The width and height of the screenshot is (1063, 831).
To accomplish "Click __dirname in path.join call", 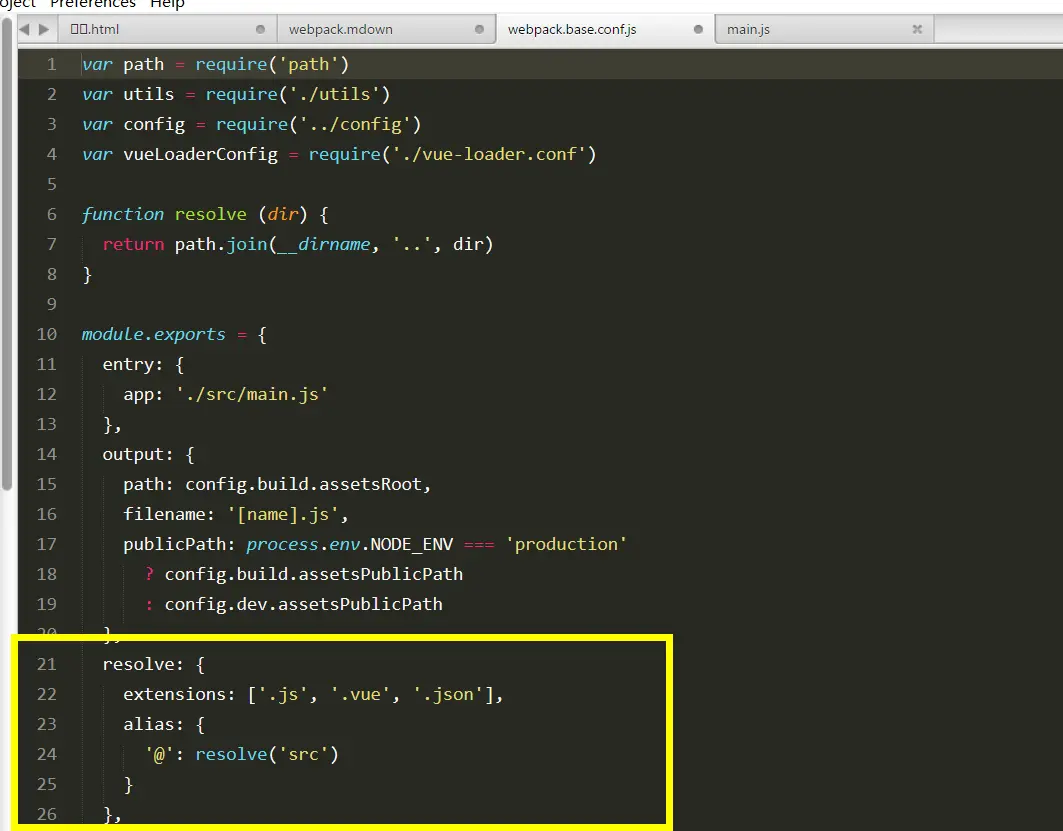I will point(324,244).
